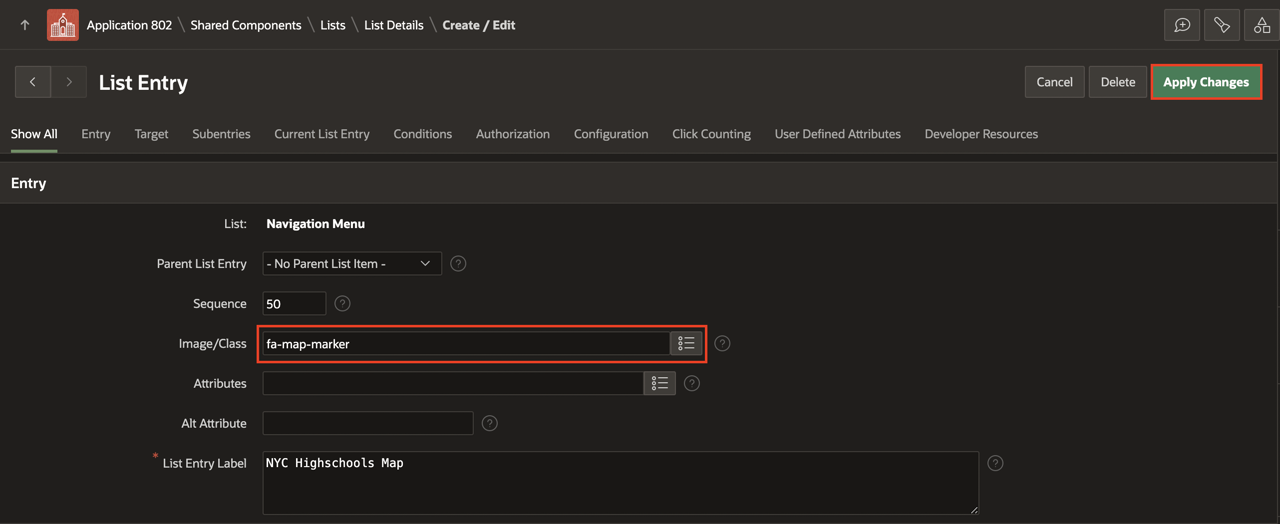Screen dimensions: 1280x524
Task: Open the shared components shapes icon
Action: [x=1262, y=25]
